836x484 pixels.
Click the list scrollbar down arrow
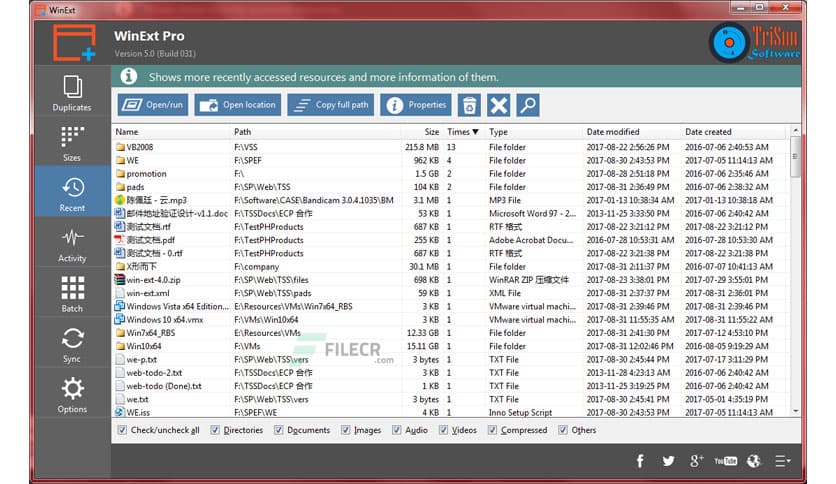tap(795, 412)
